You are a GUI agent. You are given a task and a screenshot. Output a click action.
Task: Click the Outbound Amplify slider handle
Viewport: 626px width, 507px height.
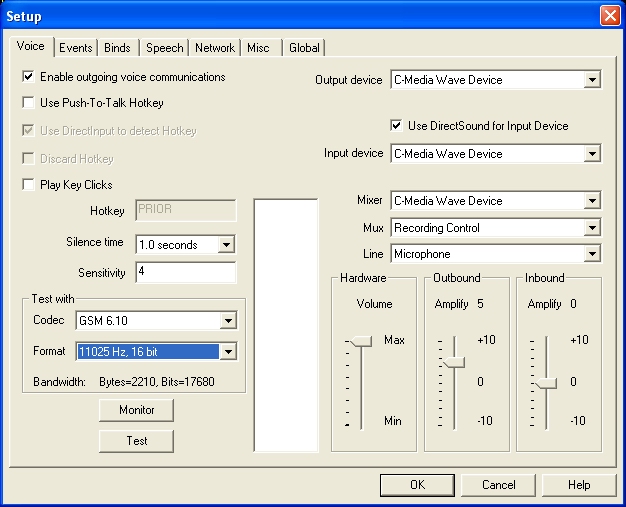tap(453, 361)
